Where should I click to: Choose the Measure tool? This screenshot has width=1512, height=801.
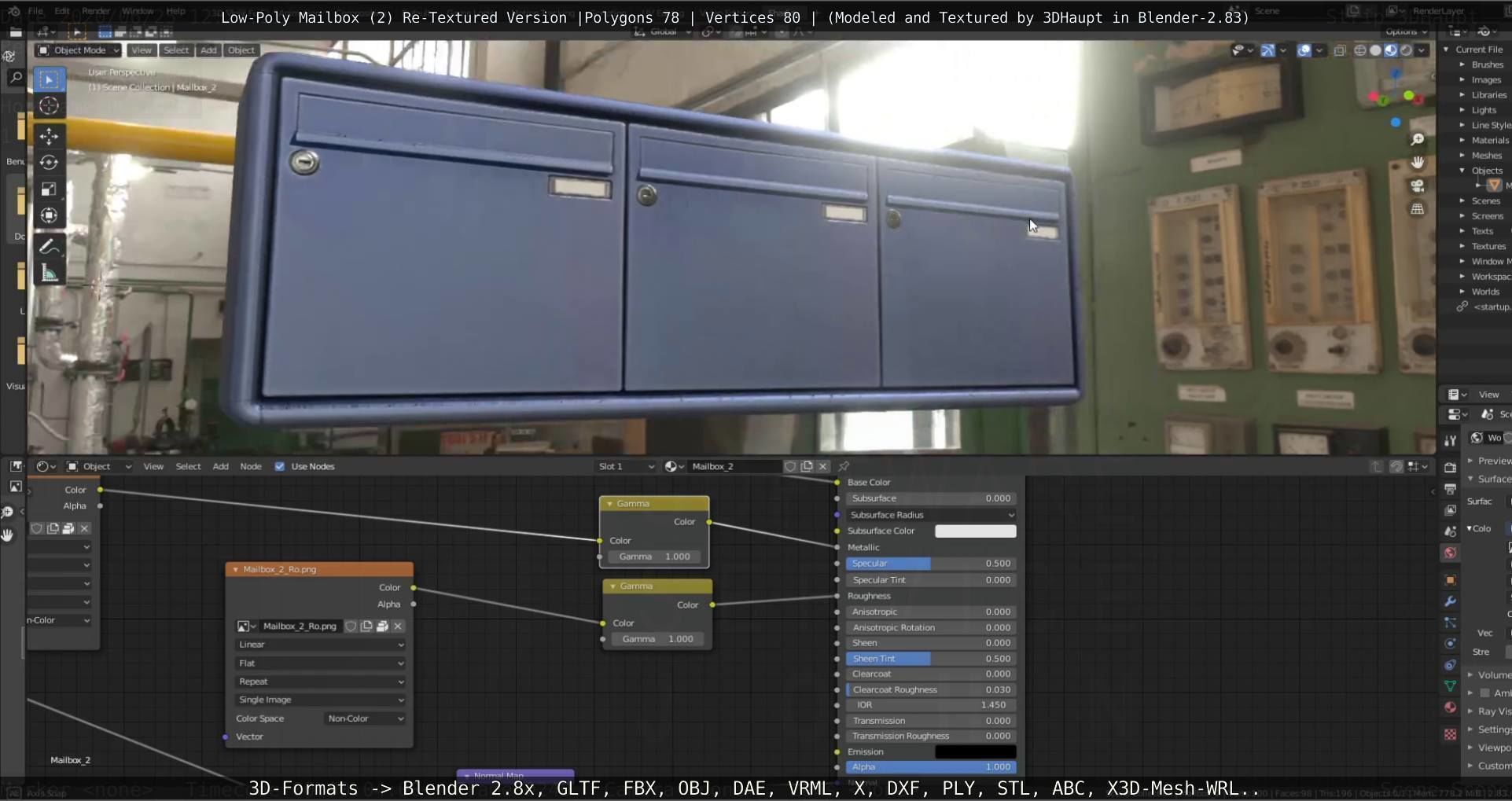tap(49, 273)
